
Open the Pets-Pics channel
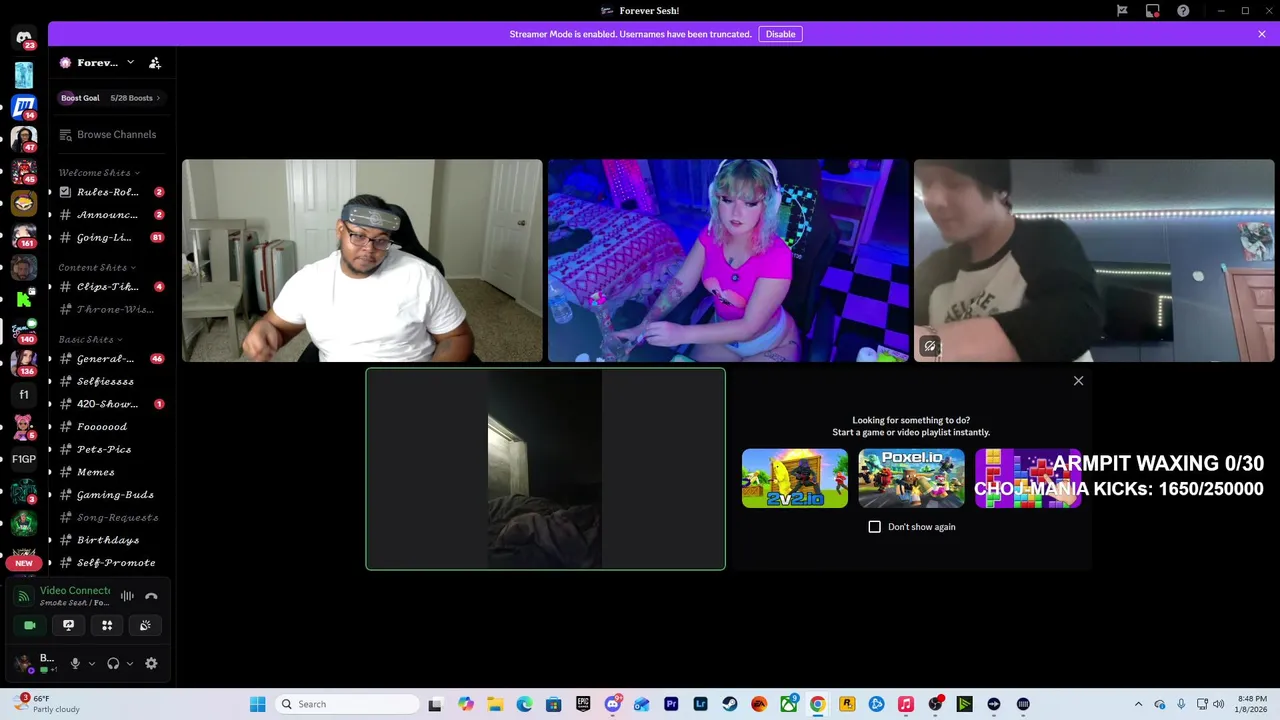click(110, 449)
